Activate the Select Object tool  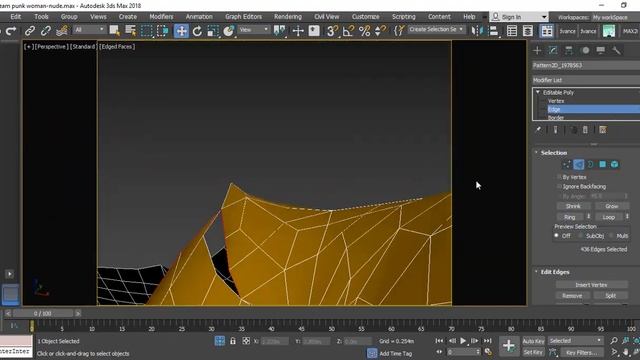[115, 31]
